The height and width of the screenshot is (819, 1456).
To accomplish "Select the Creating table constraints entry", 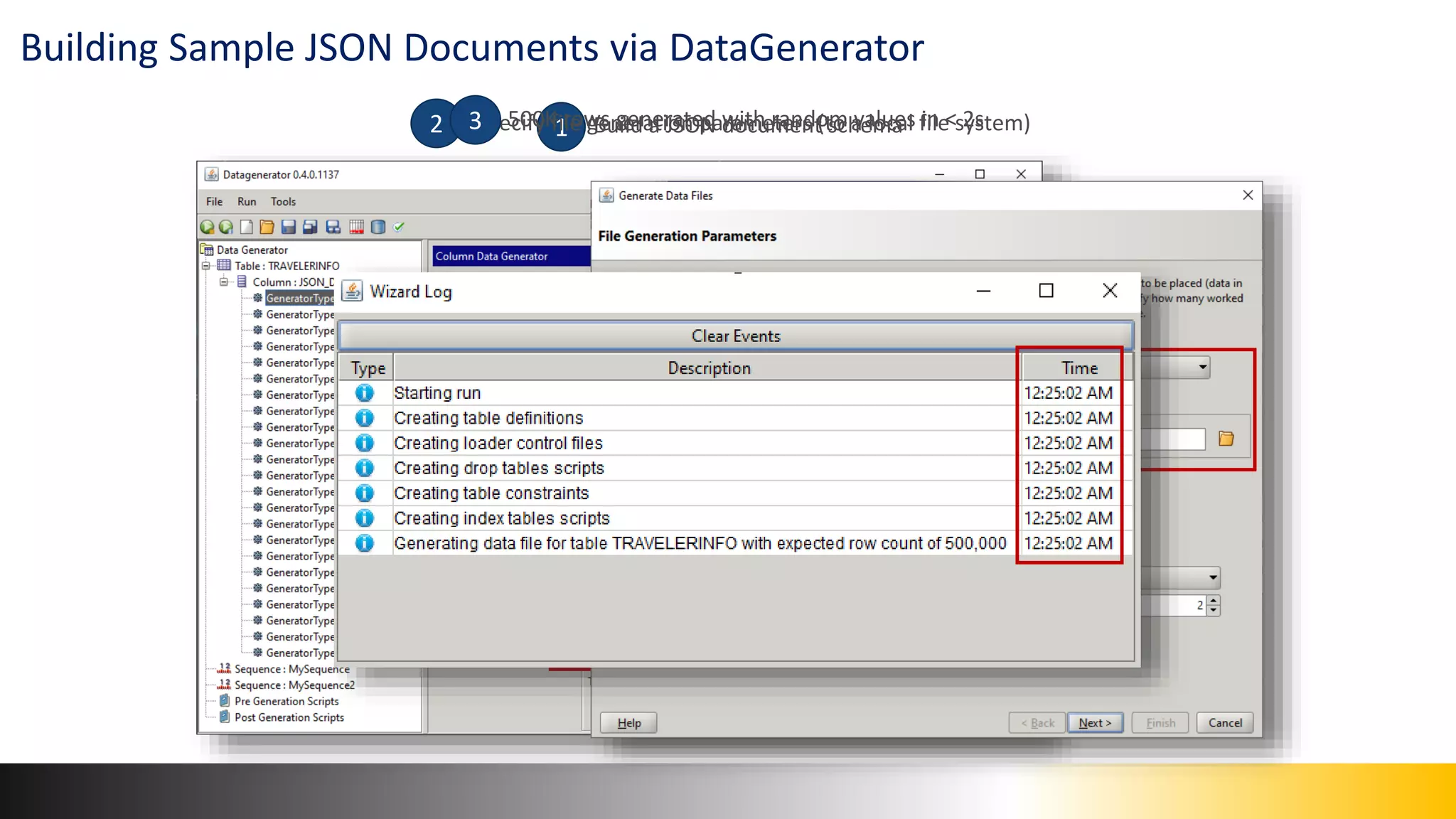I will tap(736, 493).
